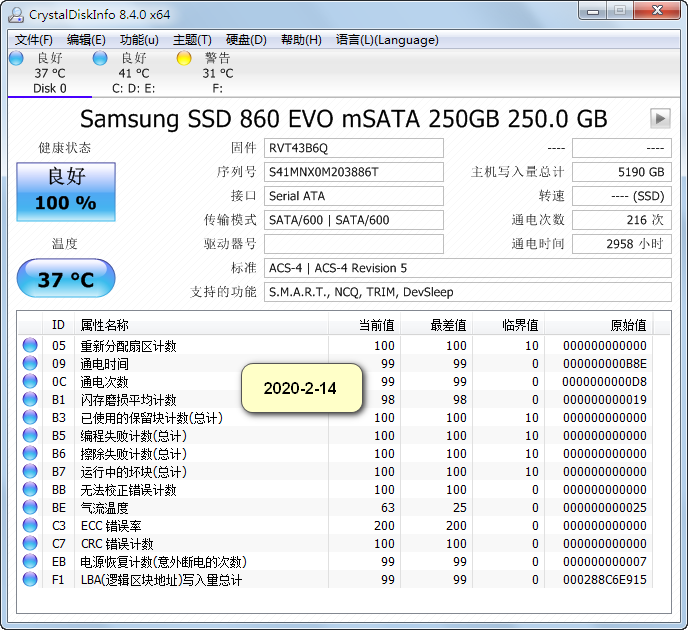This screenshot has width=688, height=630.
Task: Select the Disk 0 tab
Action: pos(50,73)
